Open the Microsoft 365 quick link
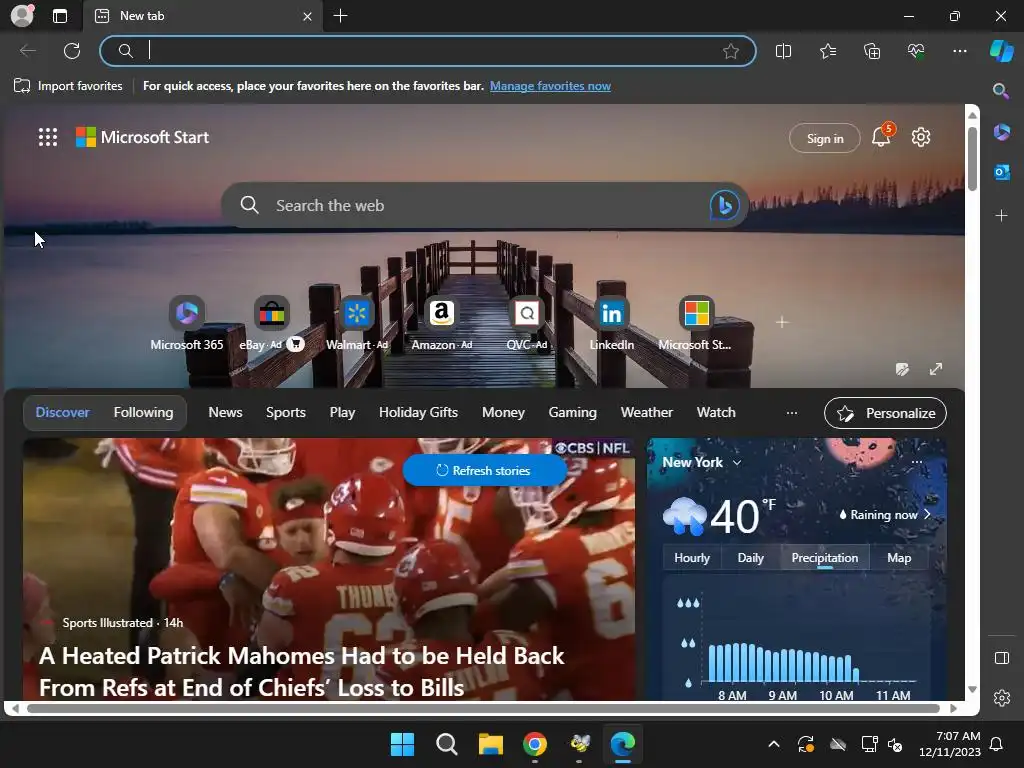Viewport: 1024px width, 768px height. point(187,324)
